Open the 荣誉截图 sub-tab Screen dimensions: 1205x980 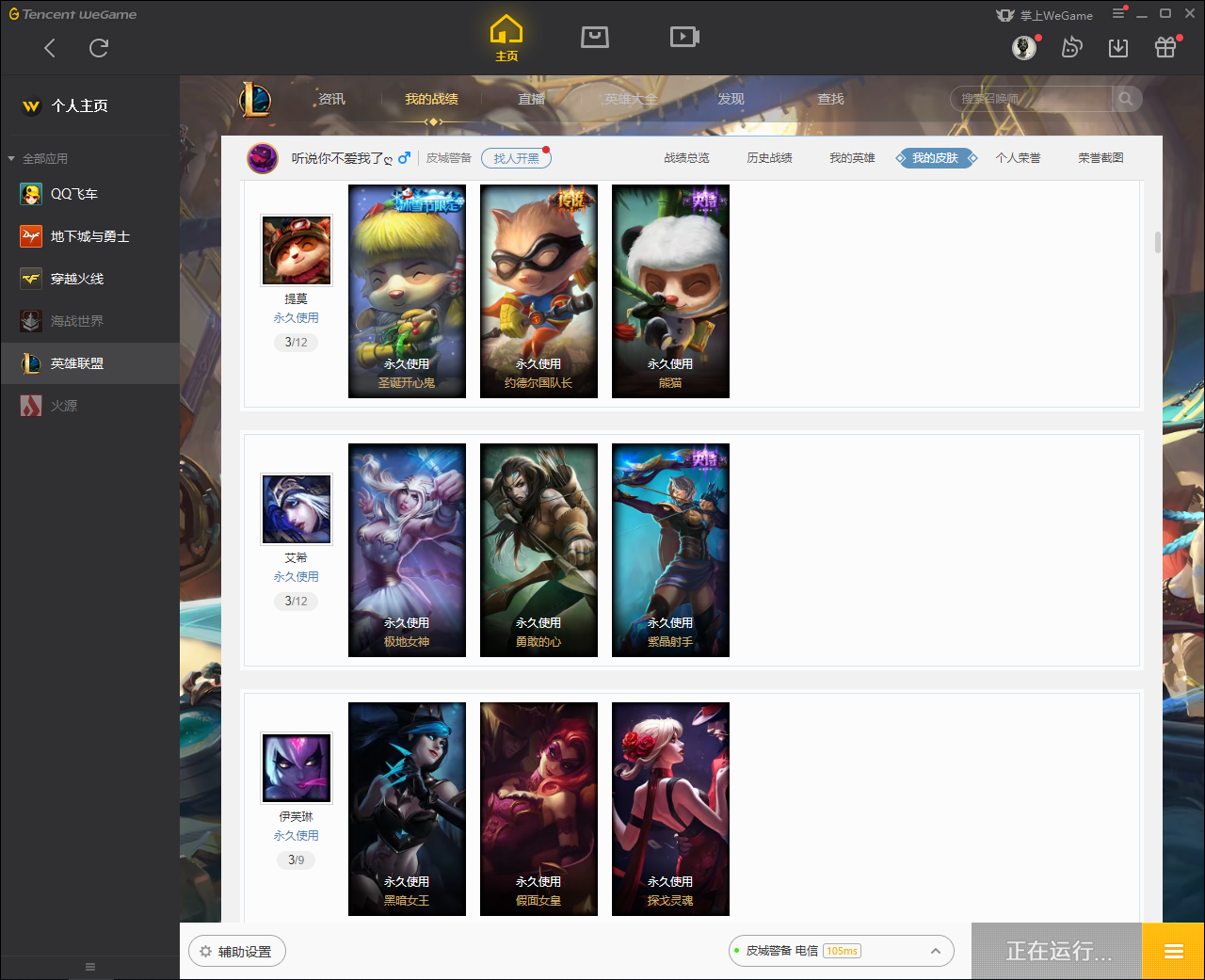[x=1101, y=158]
